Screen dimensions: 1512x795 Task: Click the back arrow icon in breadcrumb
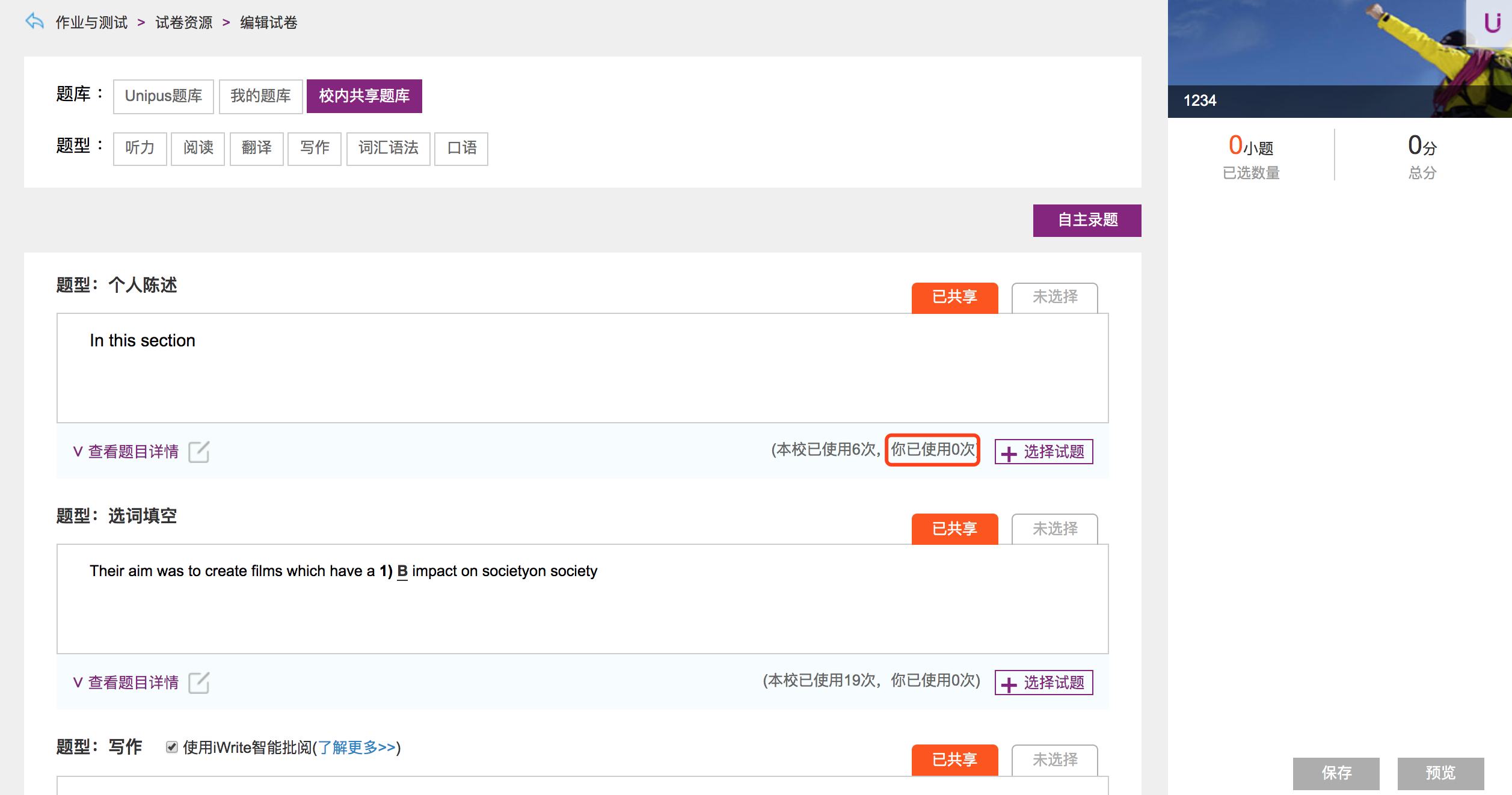click(x=35, y=22)
